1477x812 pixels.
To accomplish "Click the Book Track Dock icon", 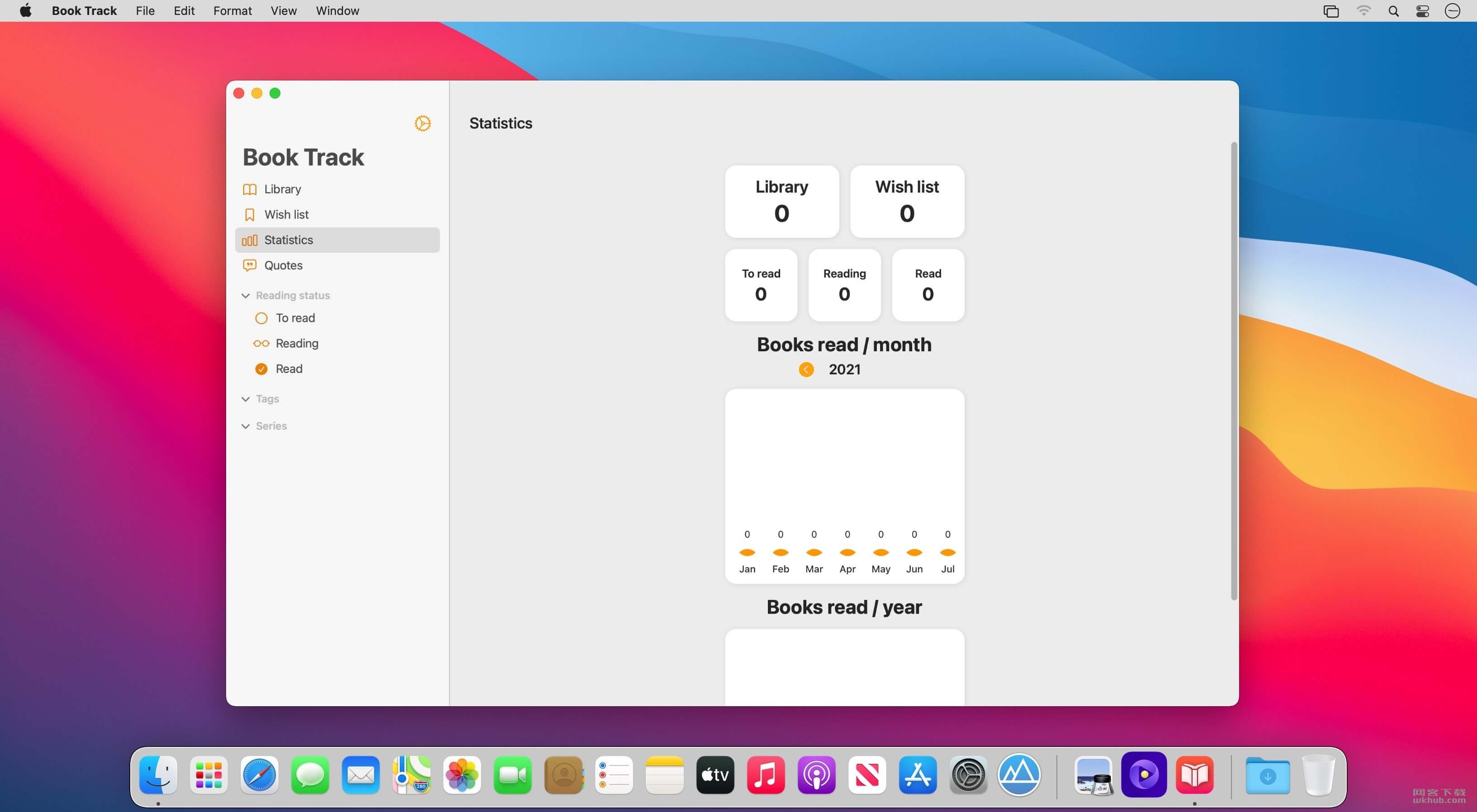I will point(1195,775).
